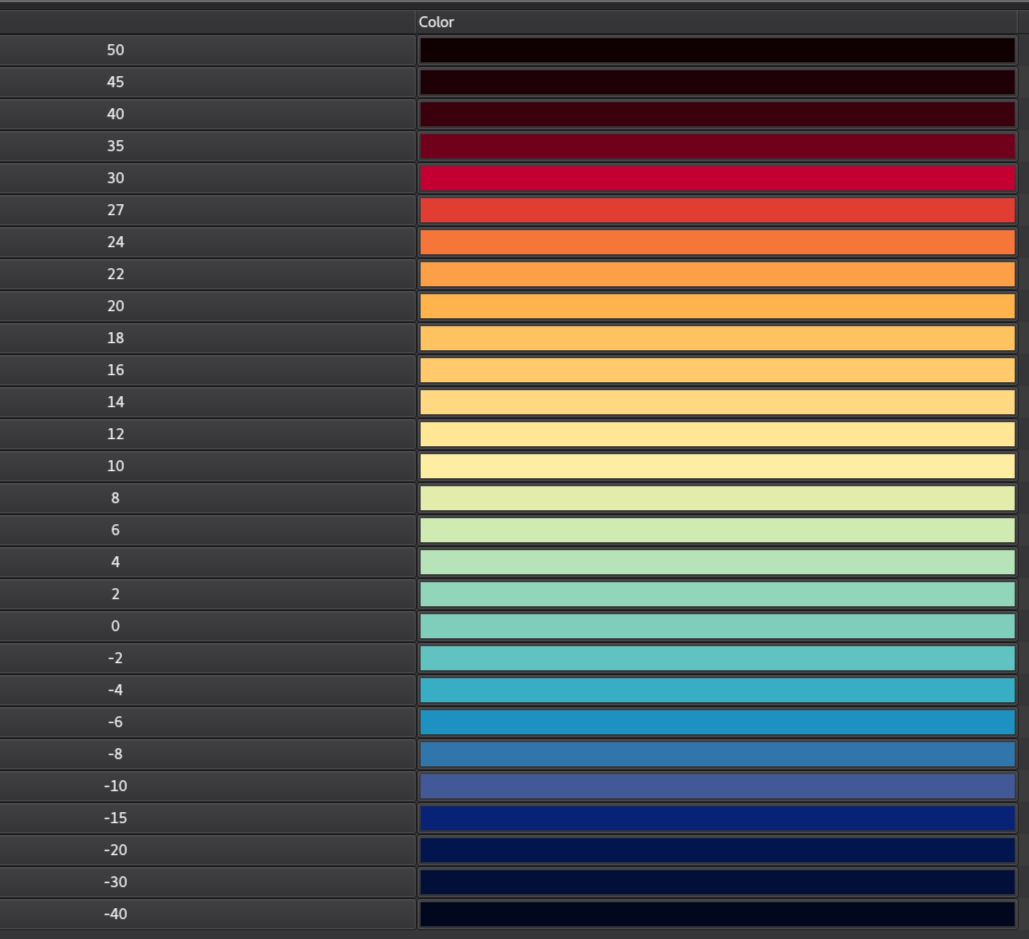Pick the orange color assigned to 24

(715, 242)
